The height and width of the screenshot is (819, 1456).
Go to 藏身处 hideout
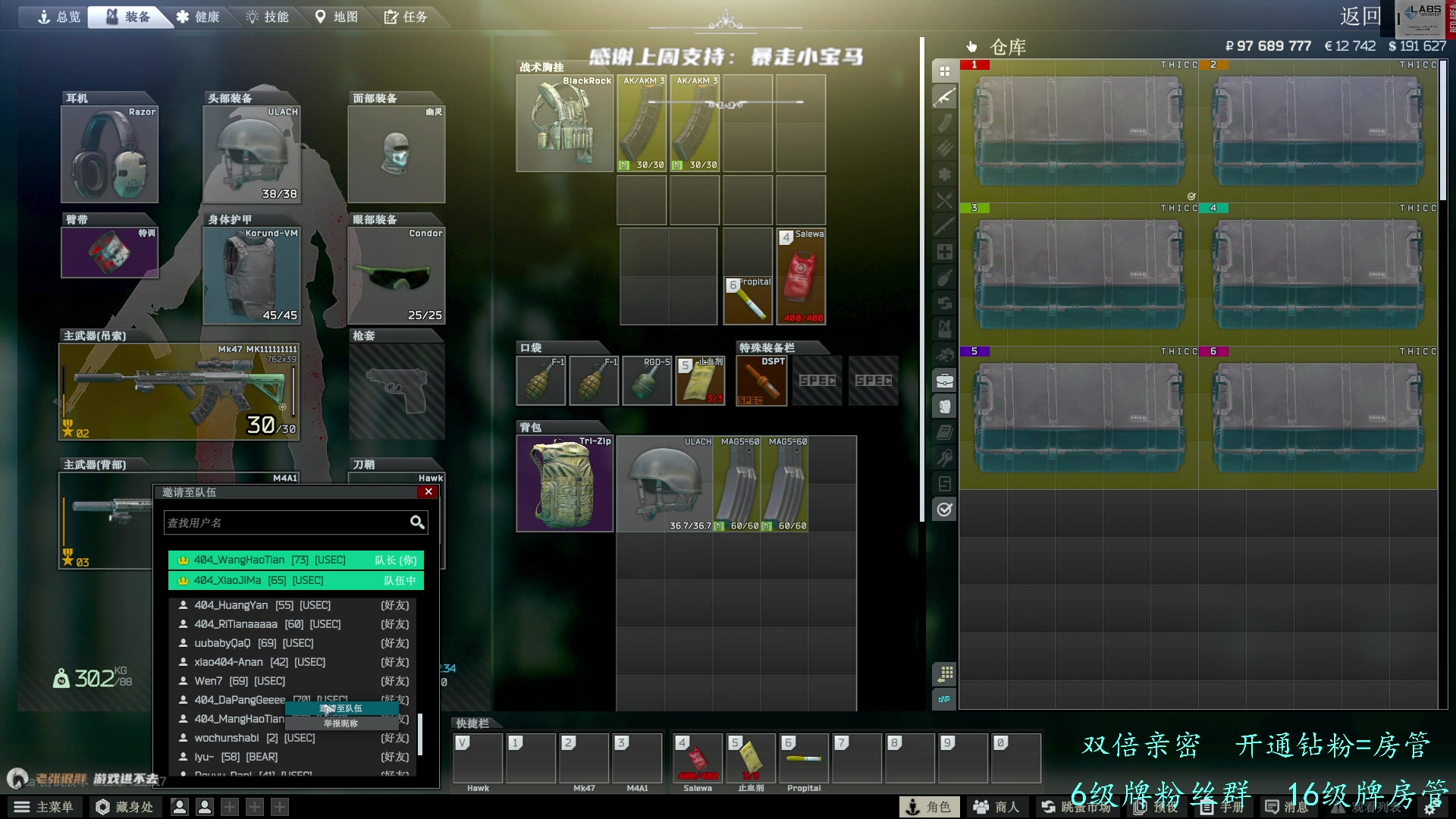coord(125,807)
